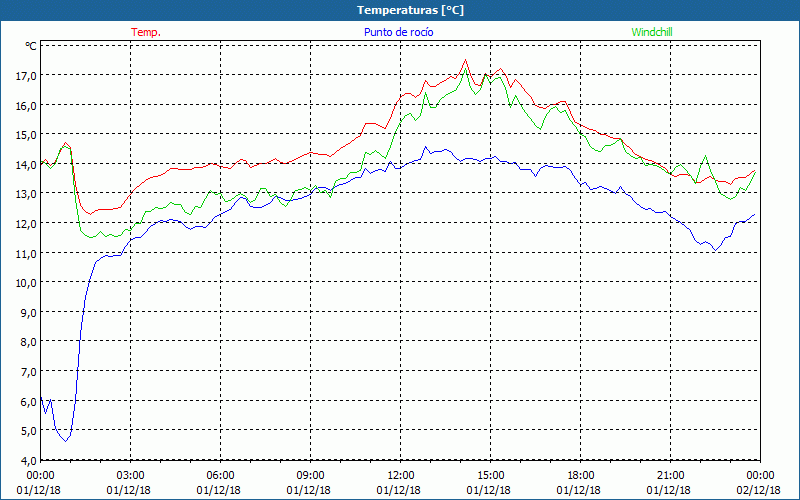Click the 01/12/18 date under 21:00
Viewport: 800px width, 500px height.
(x=668, y=490)
